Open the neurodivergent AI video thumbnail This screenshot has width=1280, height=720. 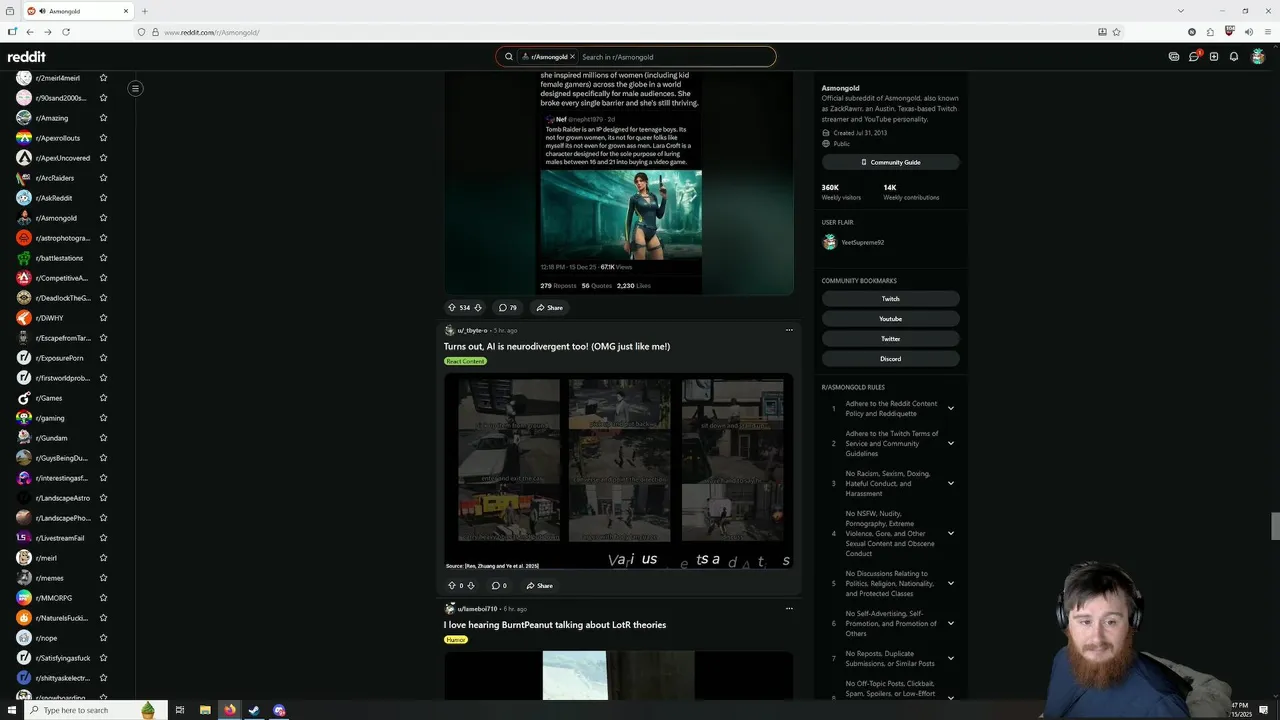[x=619, y=472]
